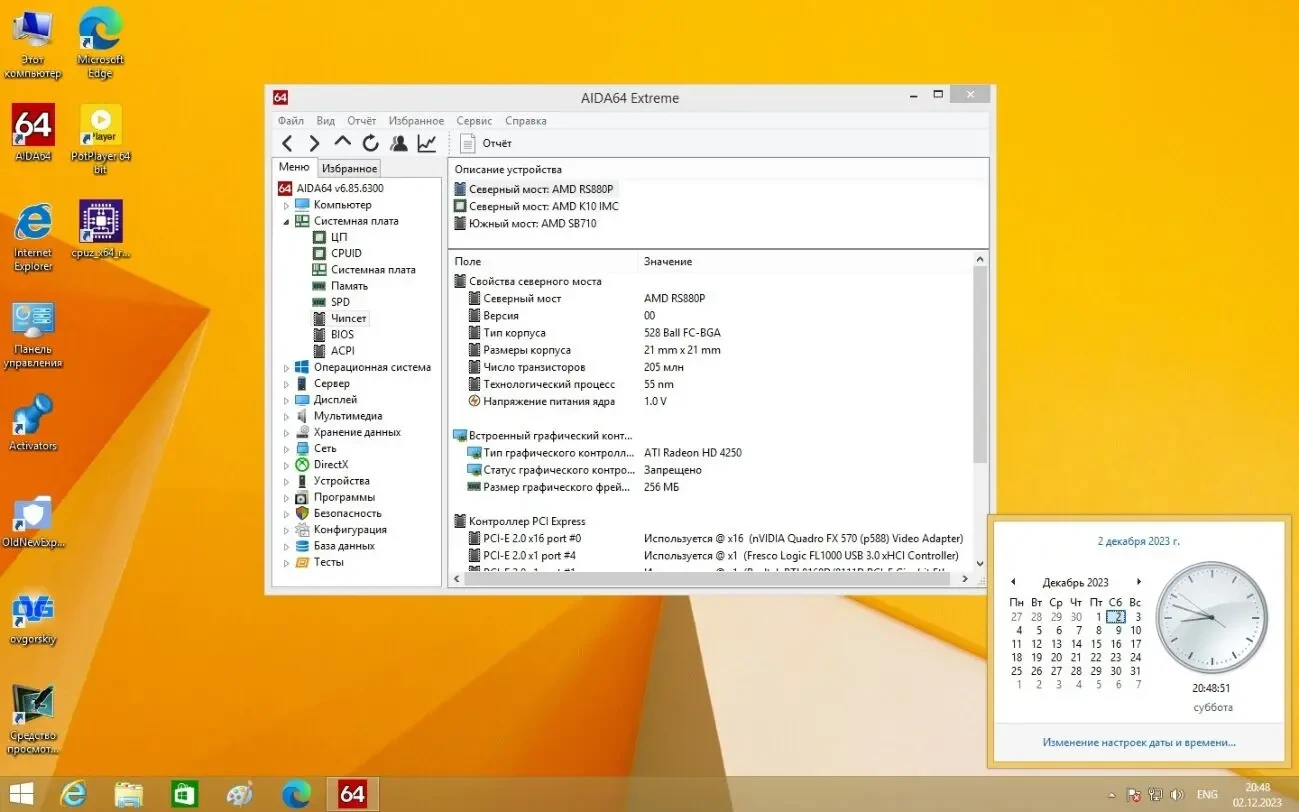The image size is (1299, 812).
Task: Click the Up arrow toolbar icon
Action: click(342, 143)
